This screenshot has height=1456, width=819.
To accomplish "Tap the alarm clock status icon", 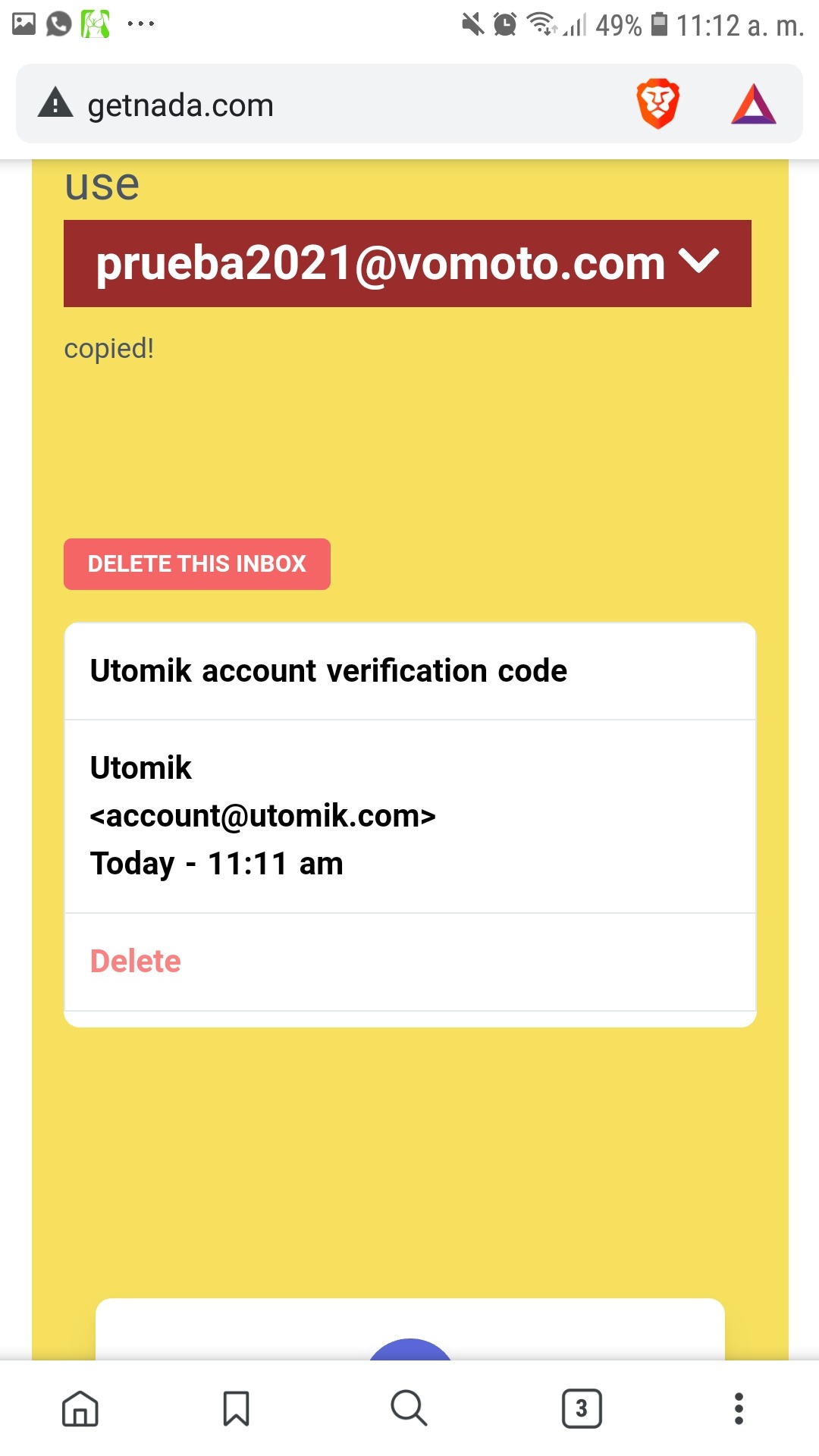I will 505,25.
